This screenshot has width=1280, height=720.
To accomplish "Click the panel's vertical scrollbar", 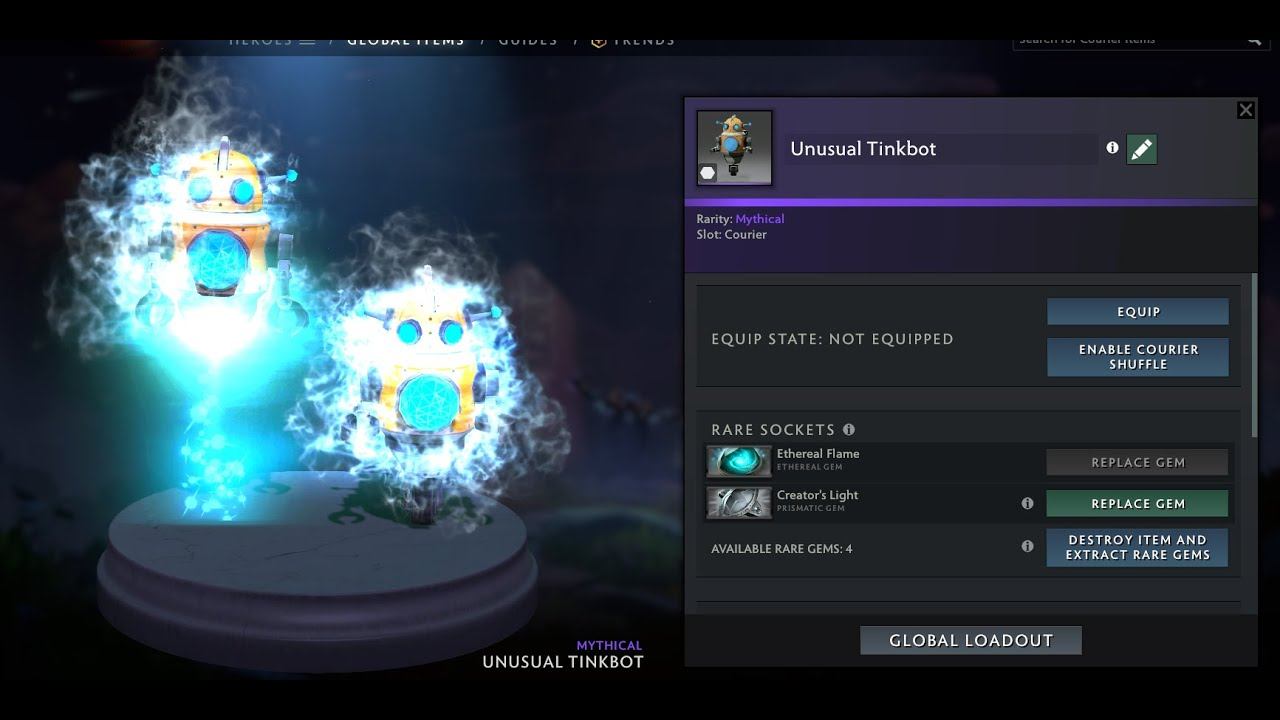I will point(1254,355).
